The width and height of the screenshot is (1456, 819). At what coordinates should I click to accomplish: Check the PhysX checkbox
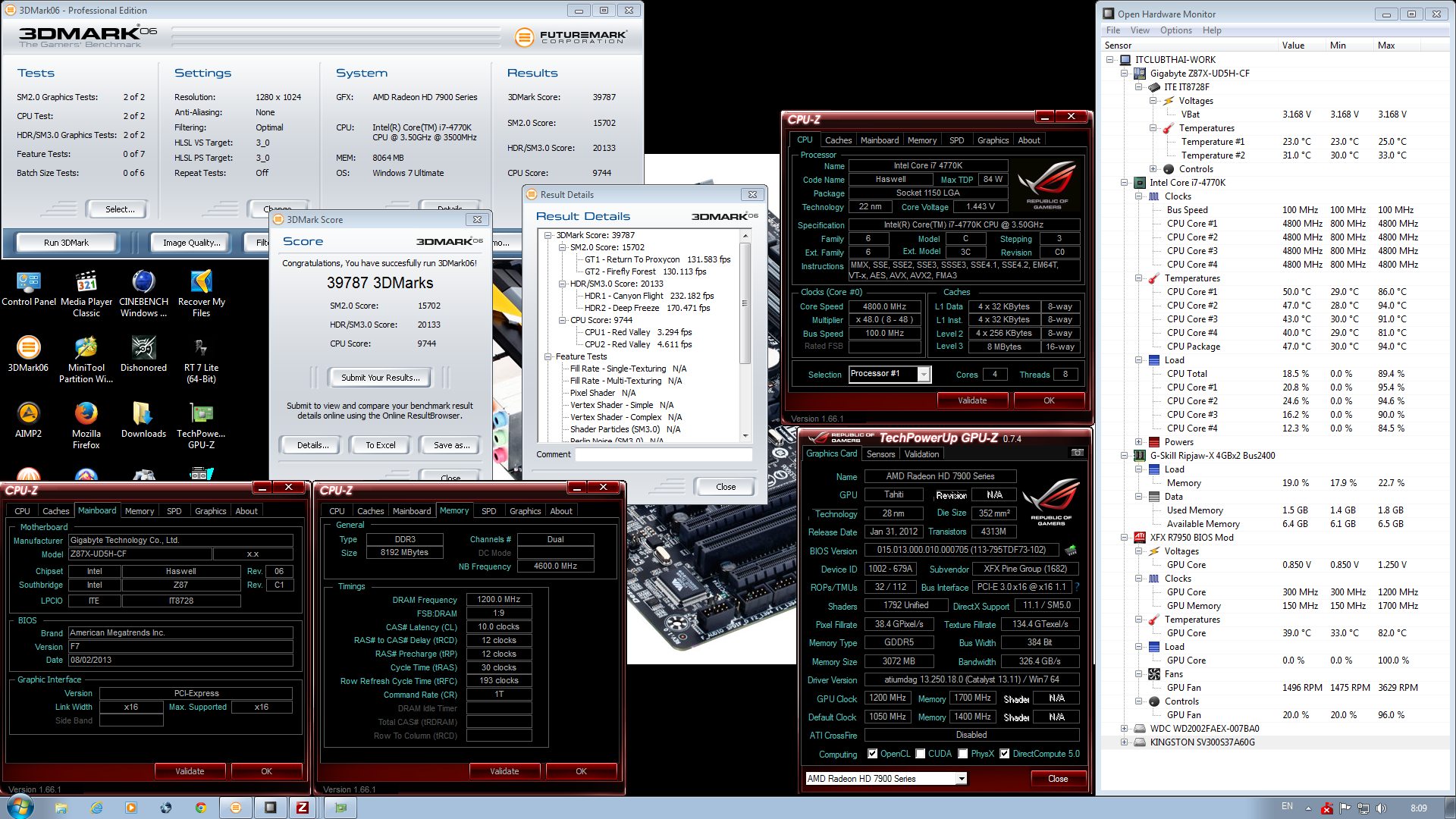pyautogui.click(x=963, y=754)
